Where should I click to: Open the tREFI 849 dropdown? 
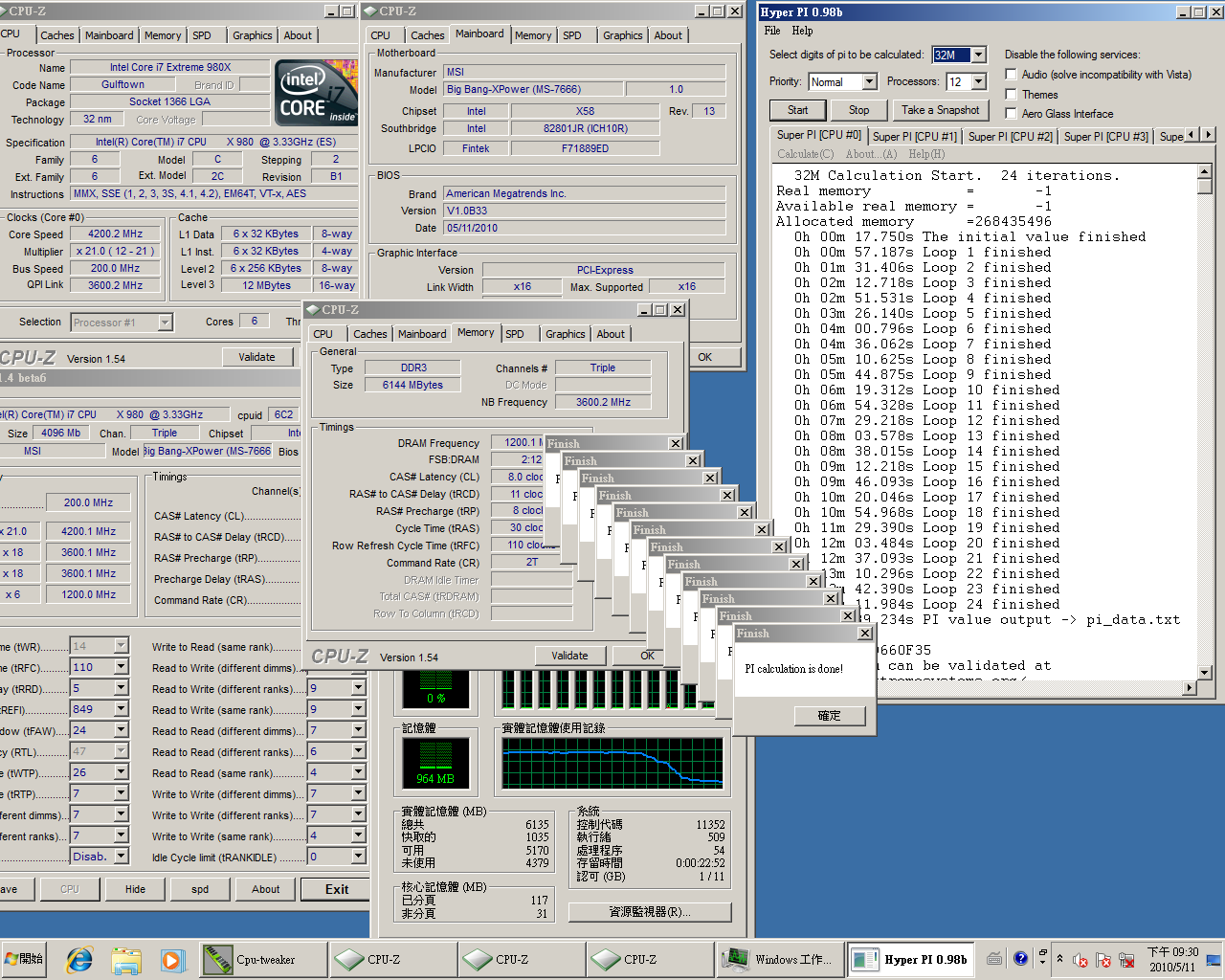[x=121, y=709]
